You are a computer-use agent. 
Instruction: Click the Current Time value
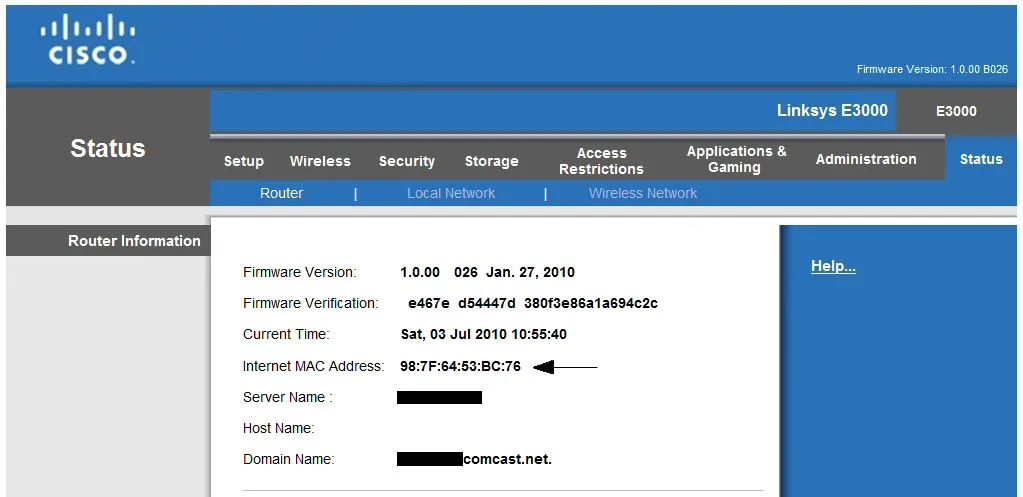tap(483, 334)
